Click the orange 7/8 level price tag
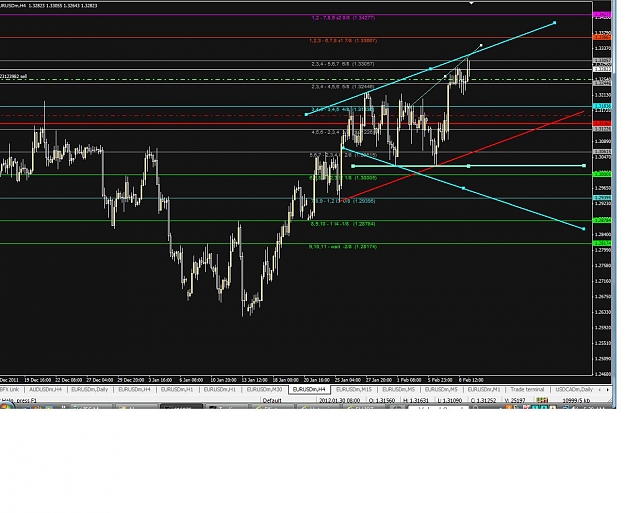Screen dimensions: 625x513 coord(602,37)
